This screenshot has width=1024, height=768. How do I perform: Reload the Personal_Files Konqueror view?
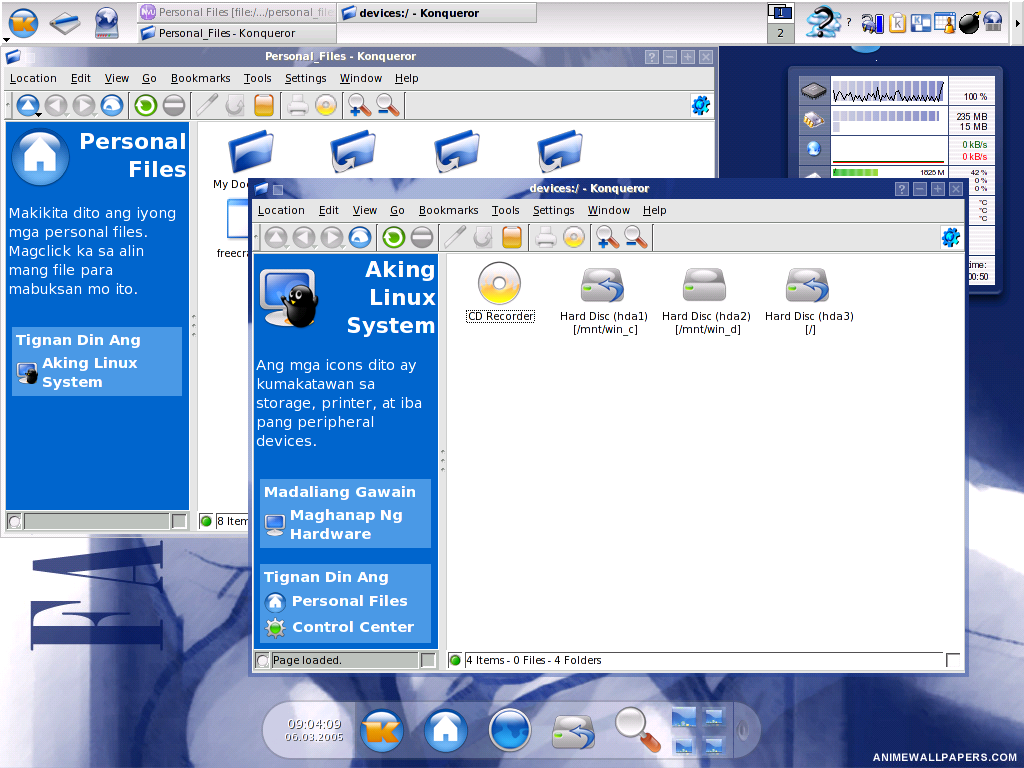click(146, 105)
